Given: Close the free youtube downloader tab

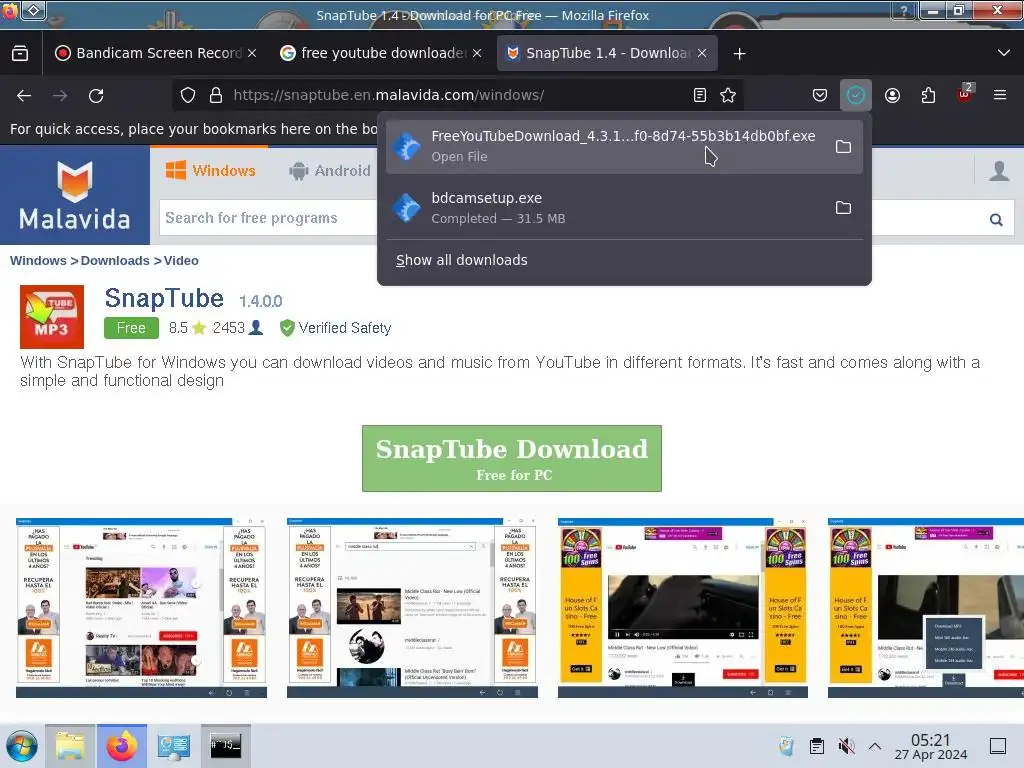Looking at the screenshot, I should click(x=477, y=53).
